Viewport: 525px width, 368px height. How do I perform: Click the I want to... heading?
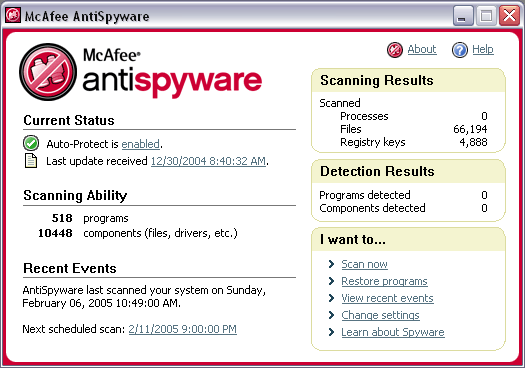click(x=353, y=239)
